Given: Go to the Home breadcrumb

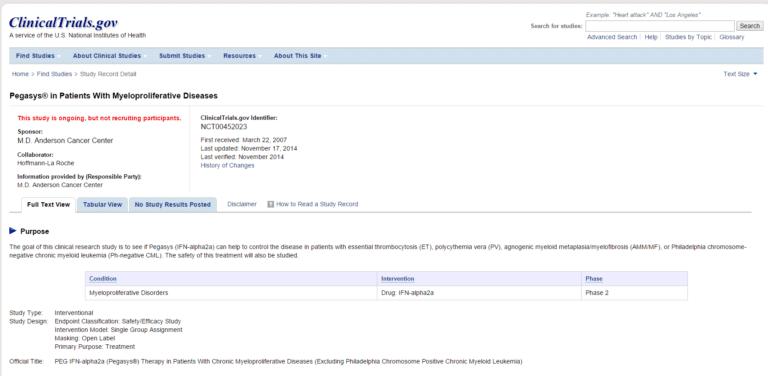Looking at the screenshot, I should 20,74.
